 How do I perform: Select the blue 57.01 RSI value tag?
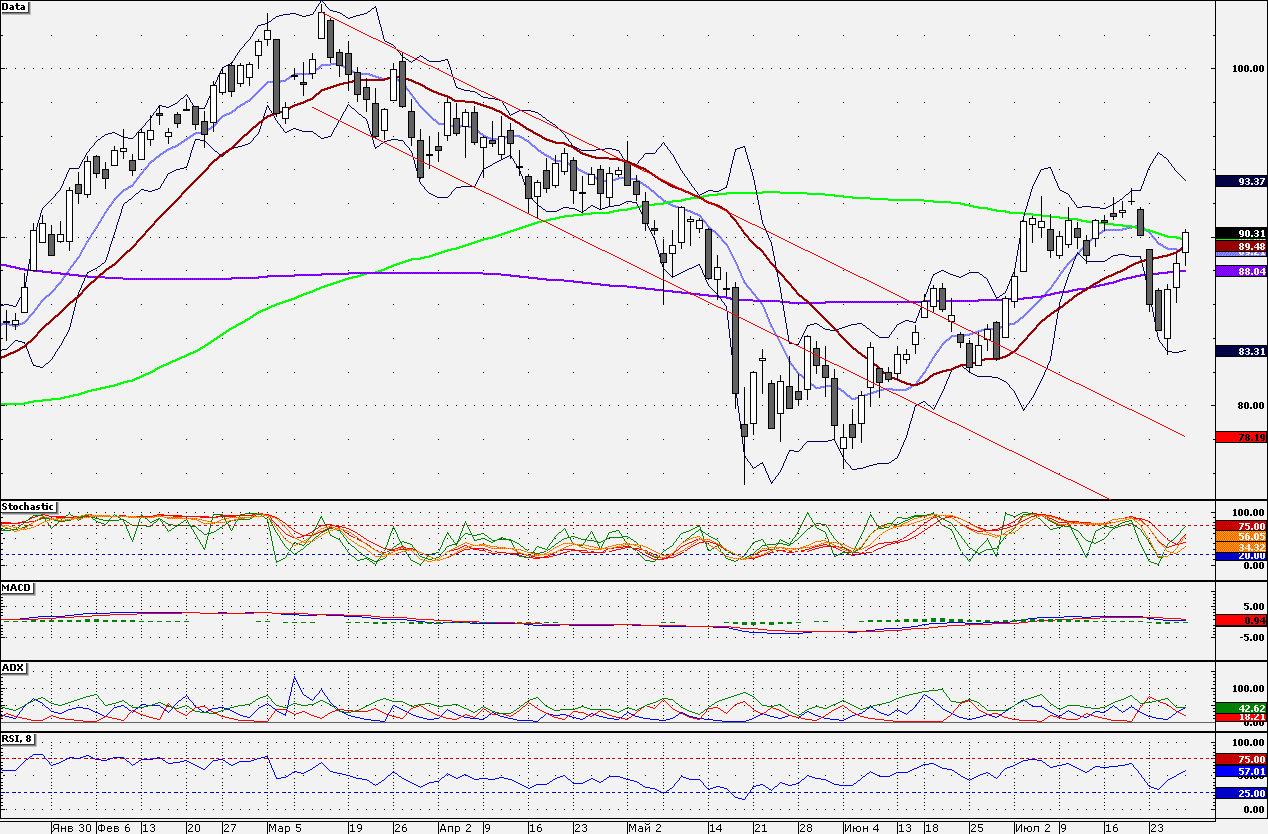(1238, 772)
